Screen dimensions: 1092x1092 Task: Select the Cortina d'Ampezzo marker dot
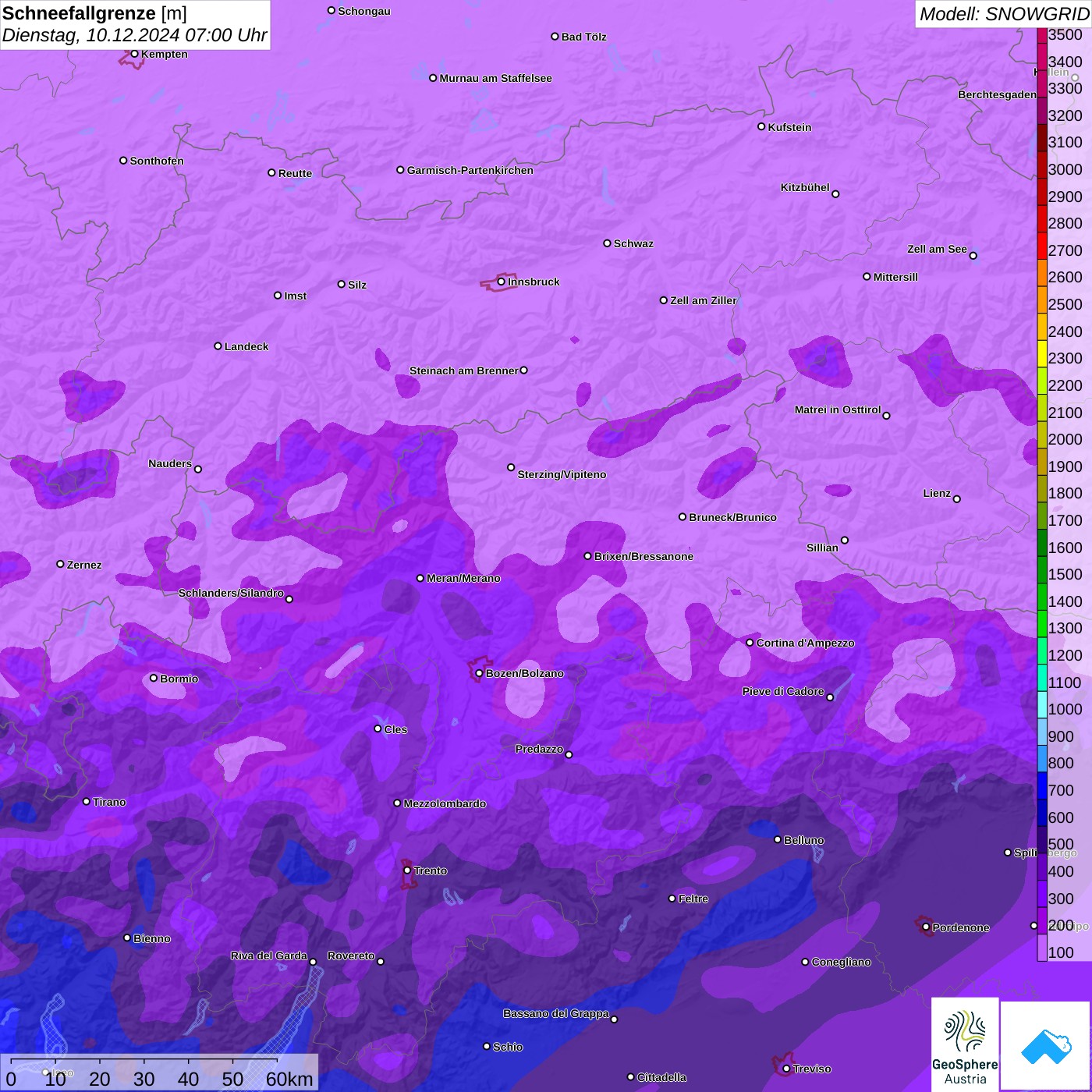[750, 643]
